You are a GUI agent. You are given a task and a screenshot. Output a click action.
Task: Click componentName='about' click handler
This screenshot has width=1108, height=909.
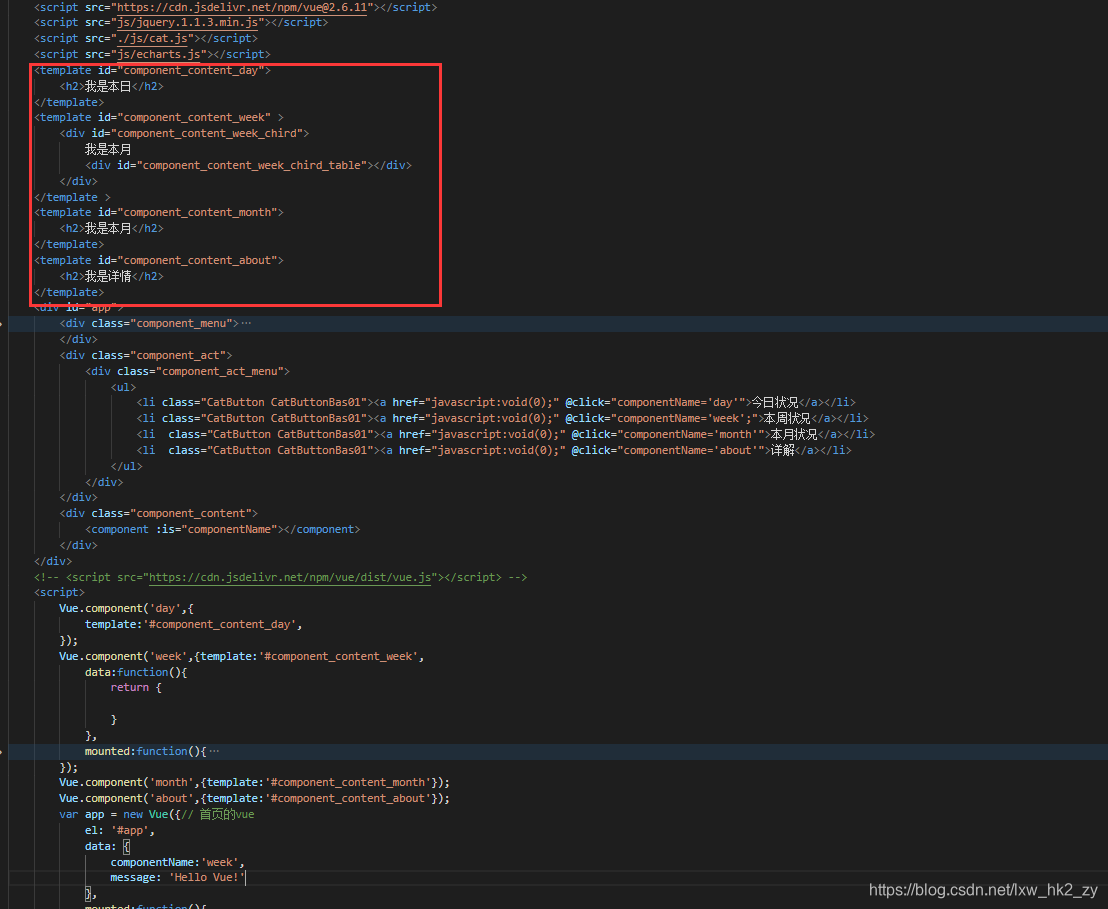(668, 450)
